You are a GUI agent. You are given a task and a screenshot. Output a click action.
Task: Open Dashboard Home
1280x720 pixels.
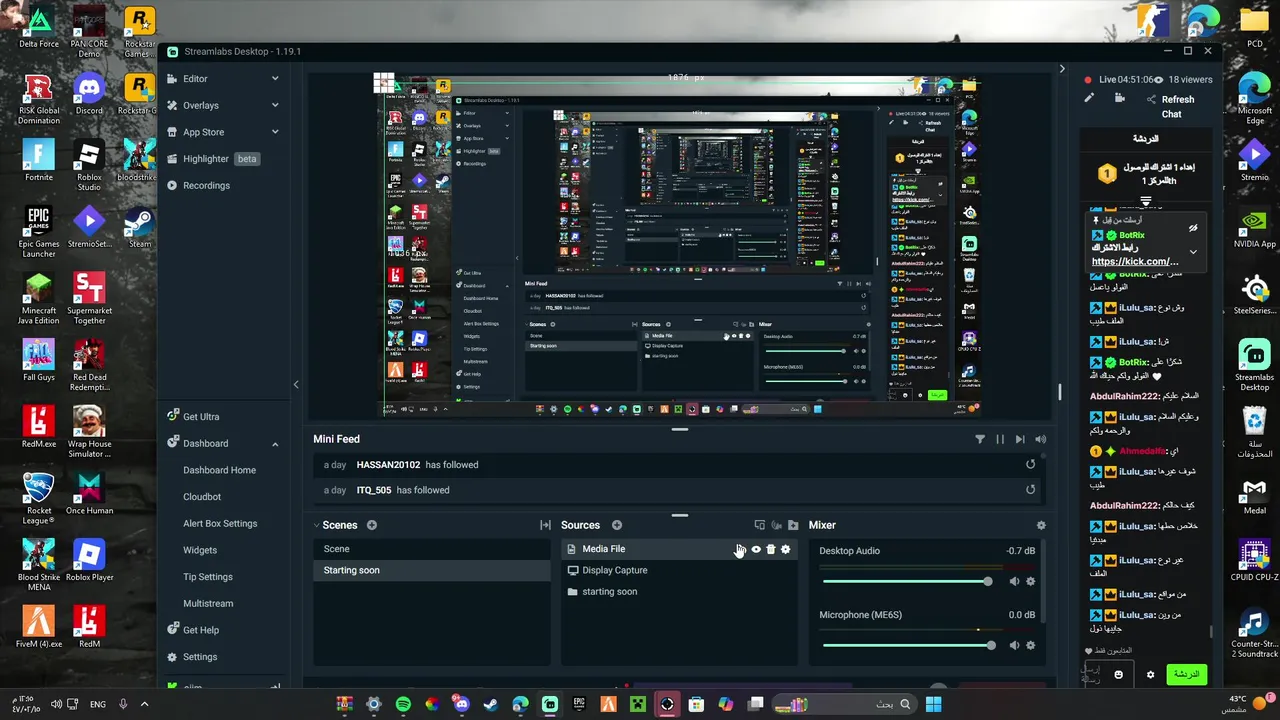pyautogui.click(x=219, y=470)
